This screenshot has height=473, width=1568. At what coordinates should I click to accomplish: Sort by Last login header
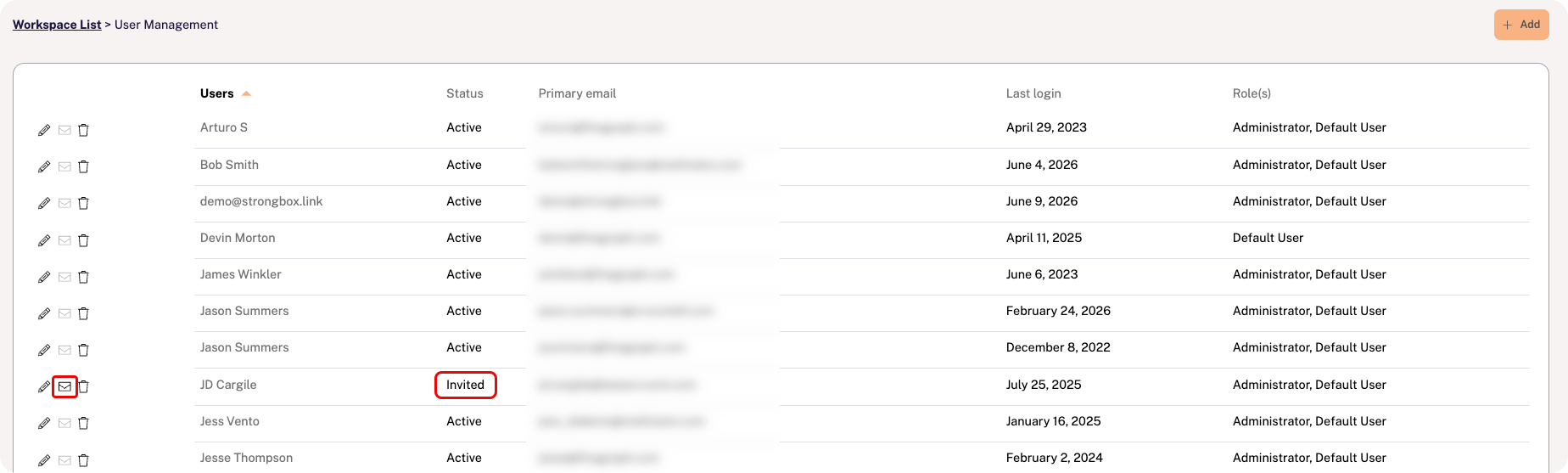[1033, 93]
